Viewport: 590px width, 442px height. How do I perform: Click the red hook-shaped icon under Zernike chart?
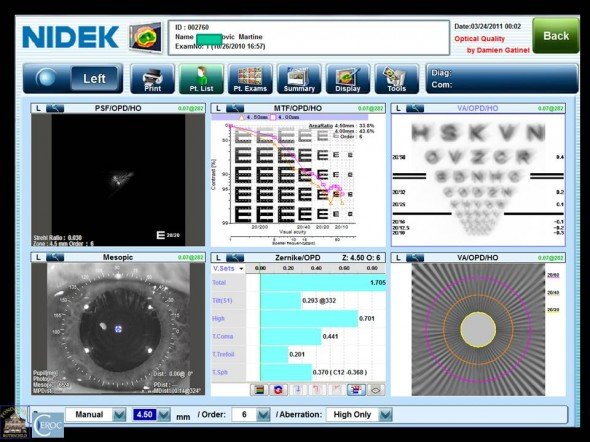click(x=317, y=390)
